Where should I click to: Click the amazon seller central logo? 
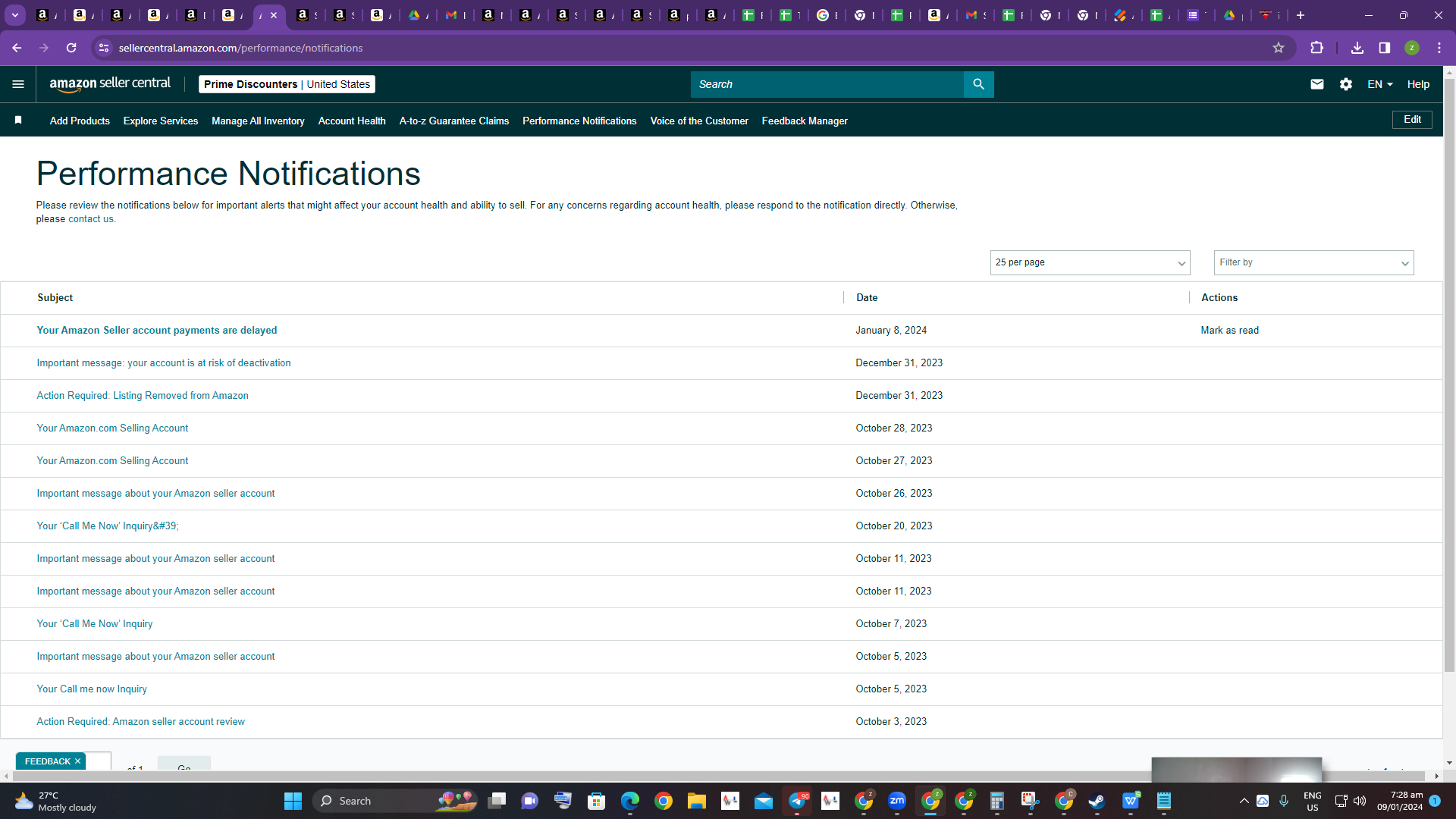coord(110,84)
